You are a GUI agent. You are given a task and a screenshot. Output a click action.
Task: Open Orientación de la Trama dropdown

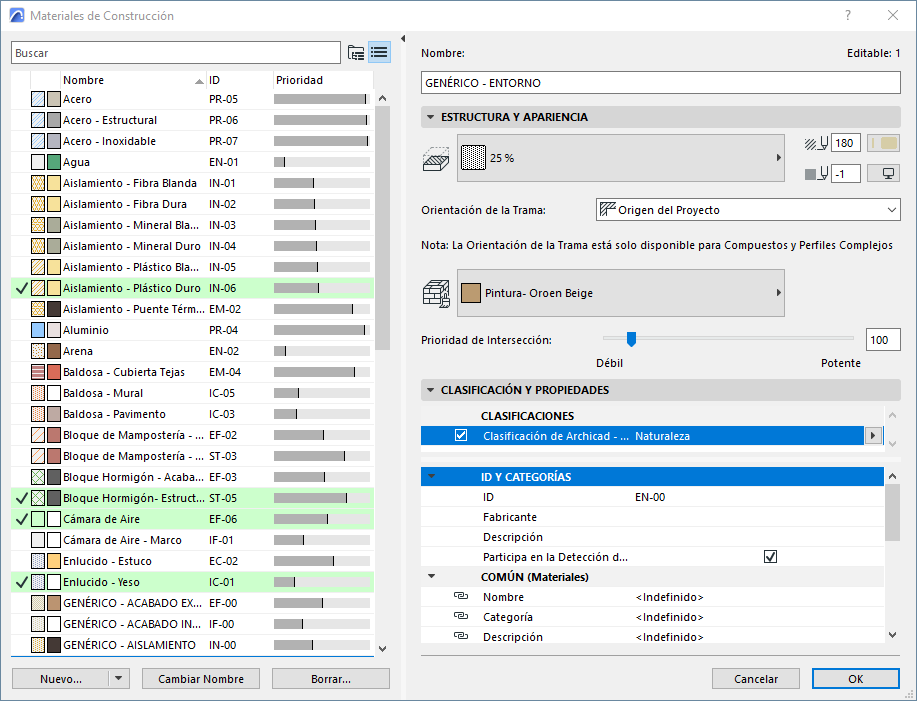(748, 210)
